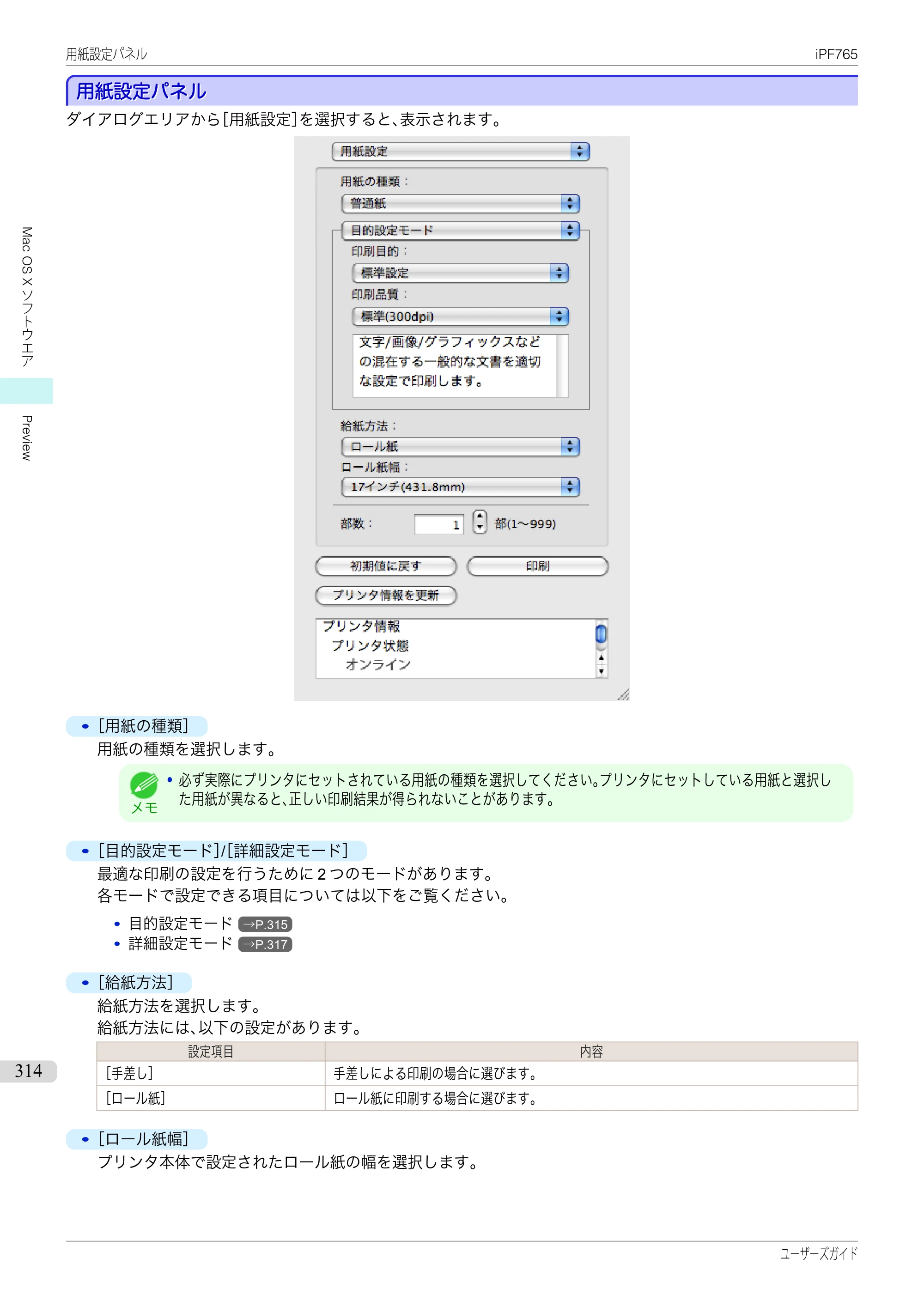Click the 印刷 button
Viewport: 924px width, 1307px height.
[x=537, y=566]
